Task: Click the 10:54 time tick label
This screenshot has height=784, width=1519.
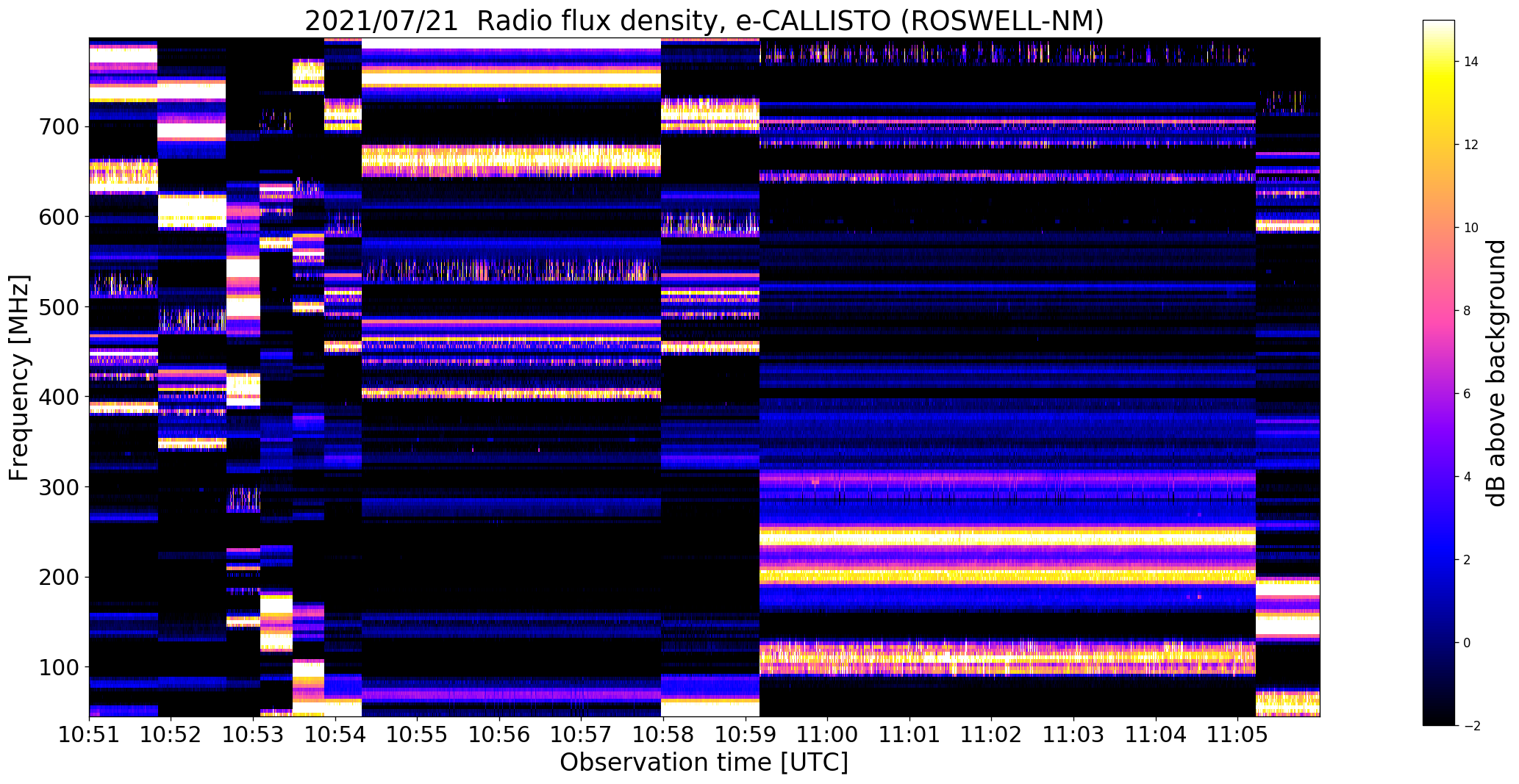Action: pyautogui.click(x=335, y=736)
